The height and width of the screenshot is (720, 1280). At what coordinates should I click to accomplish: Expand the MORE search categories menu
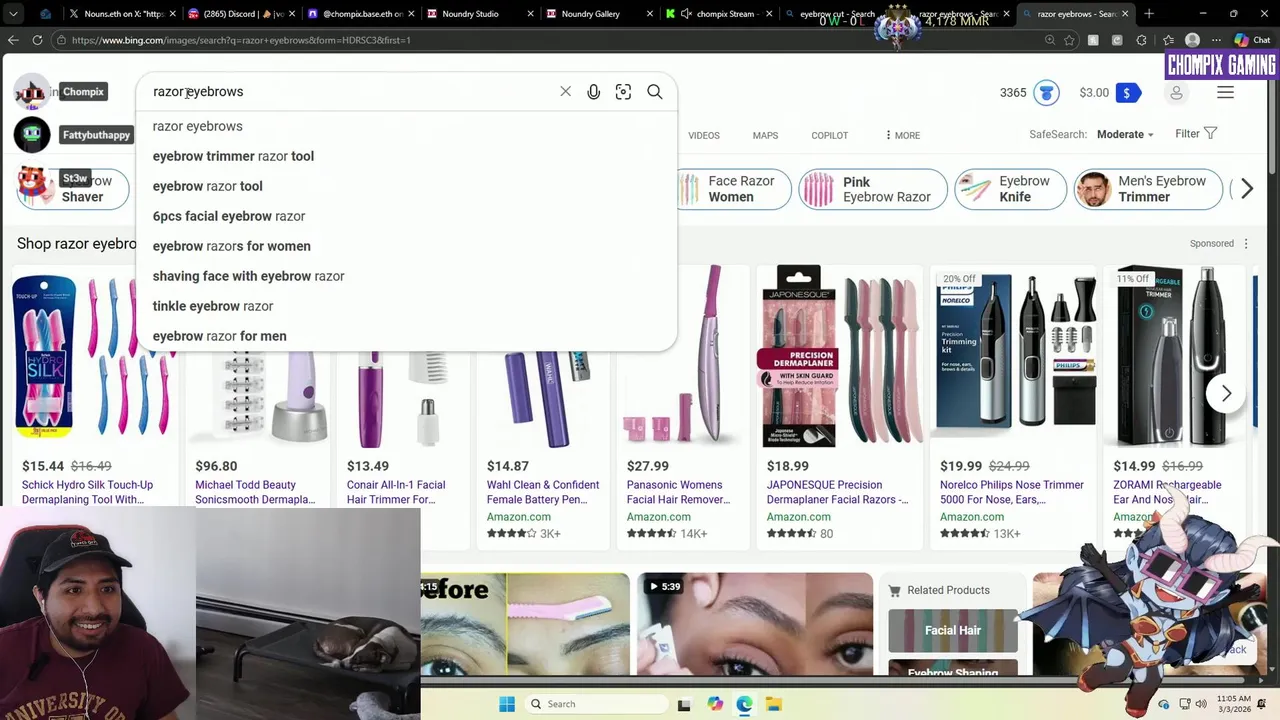pos(902,135)
